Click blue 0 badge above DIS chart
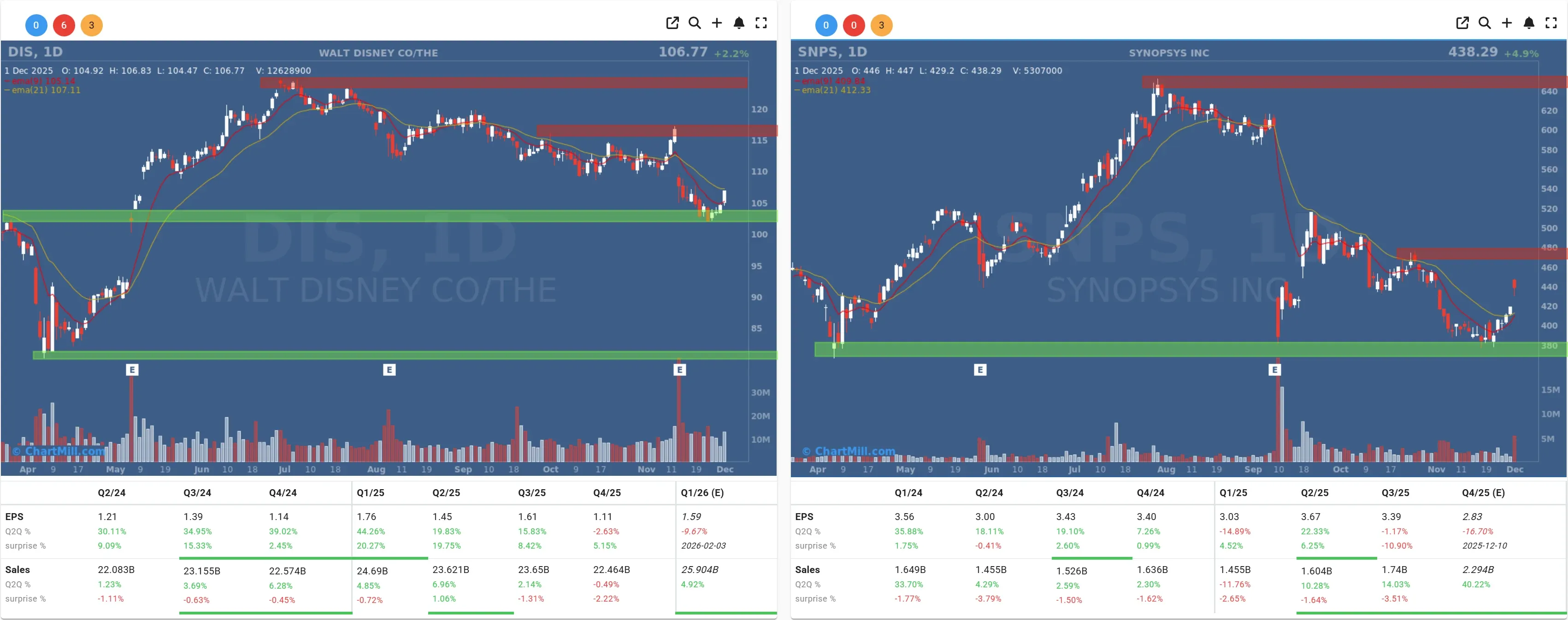Screen dimensions: 1568x620 click(36, 25)
